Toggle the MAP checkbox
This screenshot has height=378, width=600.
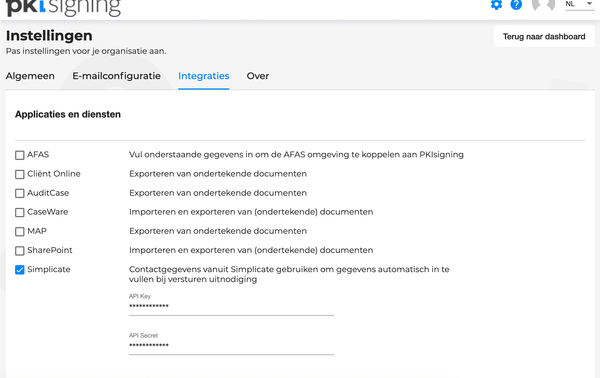tap(20, 231)
